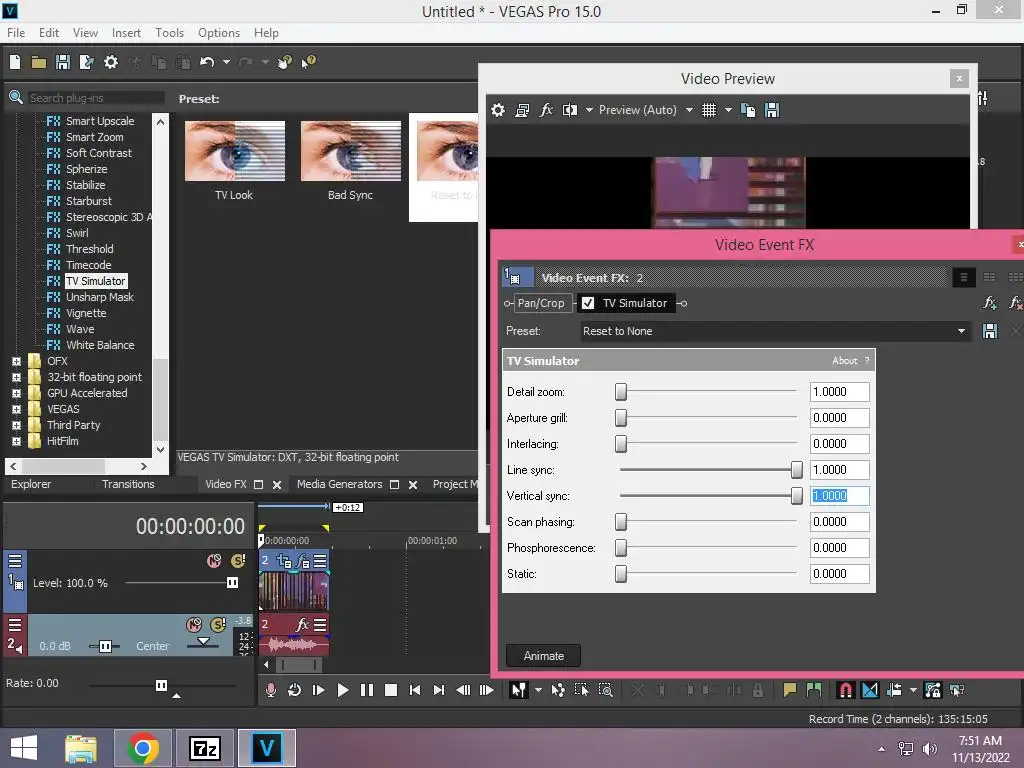Solo the audio track 2

tap(218, 624)
